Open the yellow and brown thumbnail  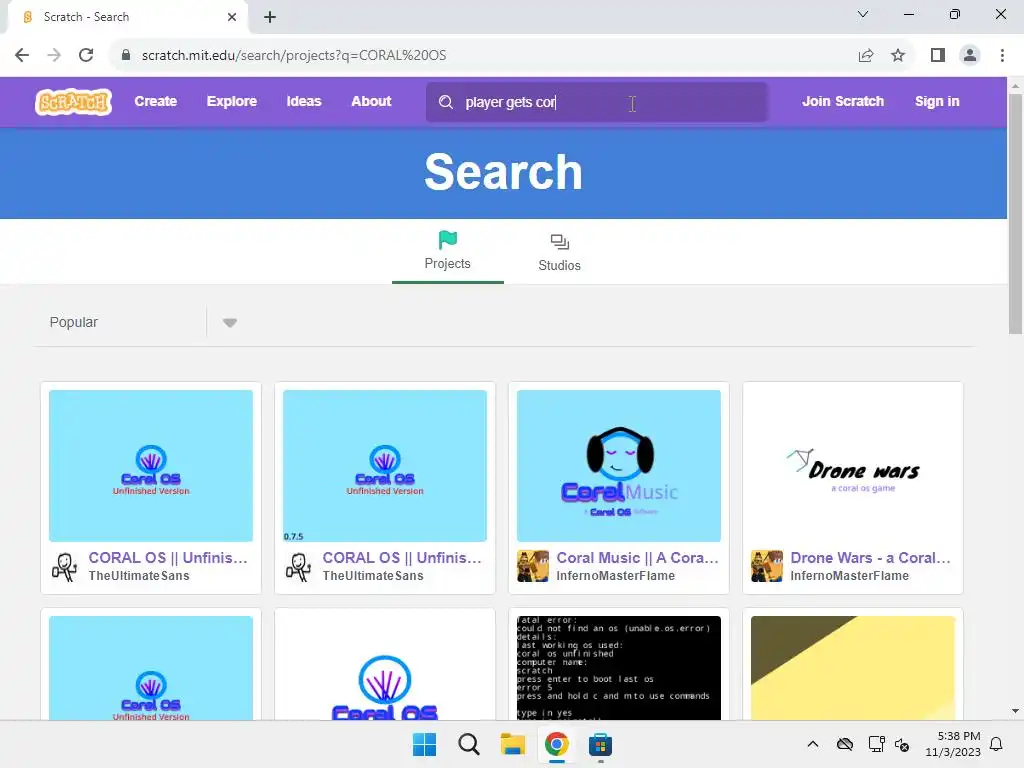click(853, 667)
